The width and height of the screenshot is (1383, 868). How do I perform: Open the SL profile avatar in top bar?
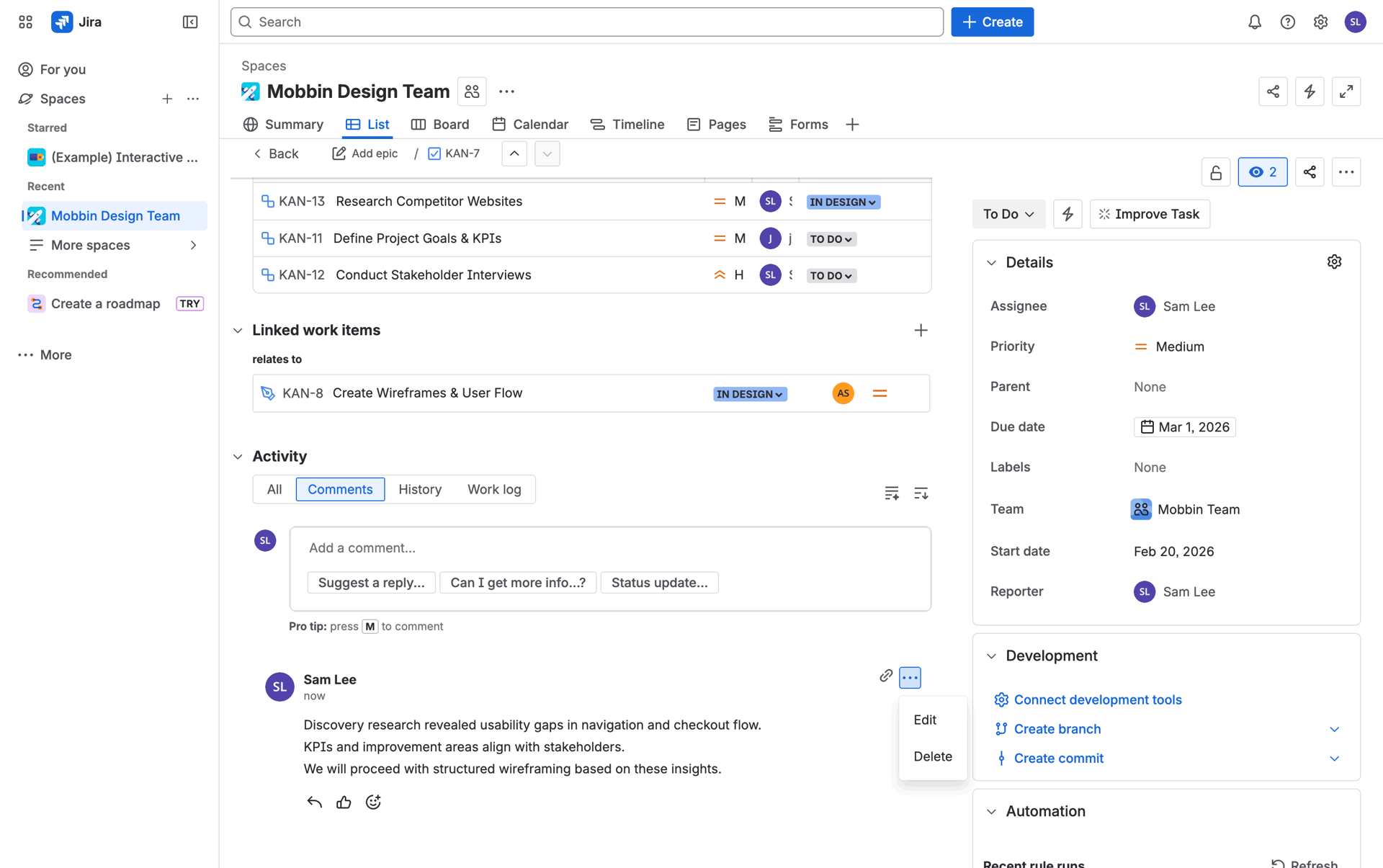[x=1356, y=22]
